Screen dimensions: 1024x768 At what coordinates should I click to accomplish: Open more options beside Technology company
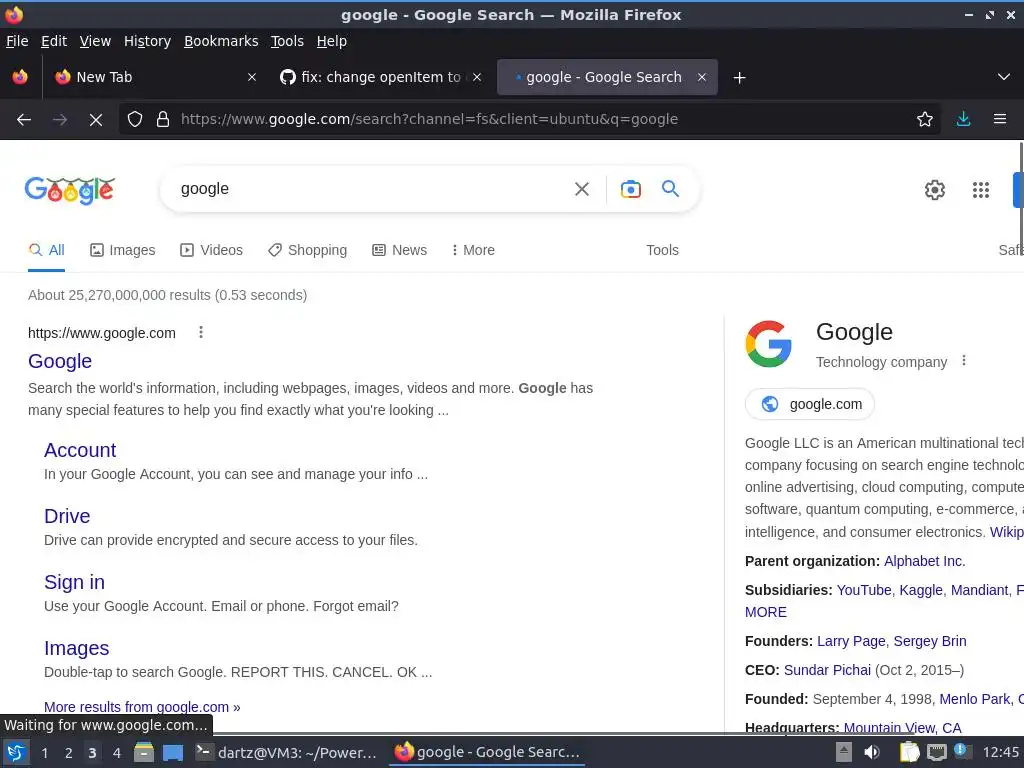(x=964, y=361)
